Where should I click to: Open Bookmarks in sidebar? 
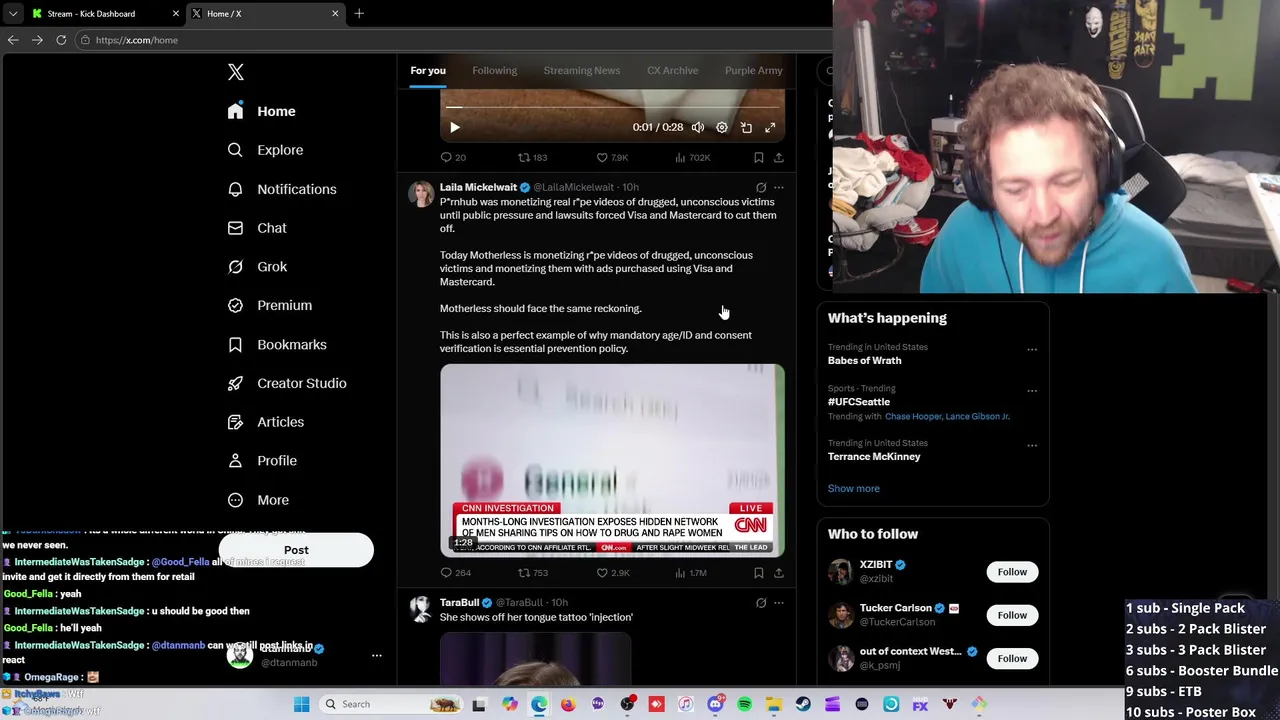pyautogui.click(x=277, y=344)
